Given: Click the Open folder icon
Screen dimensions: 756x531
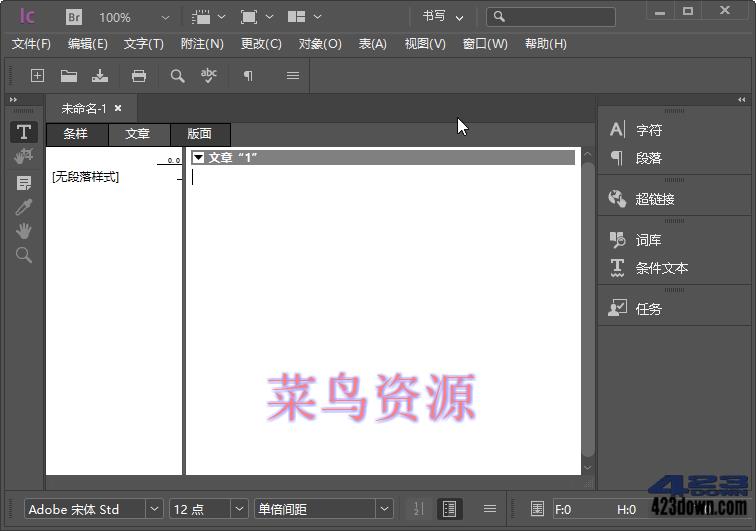Looking at the screenshot, I should coord(68,76).
